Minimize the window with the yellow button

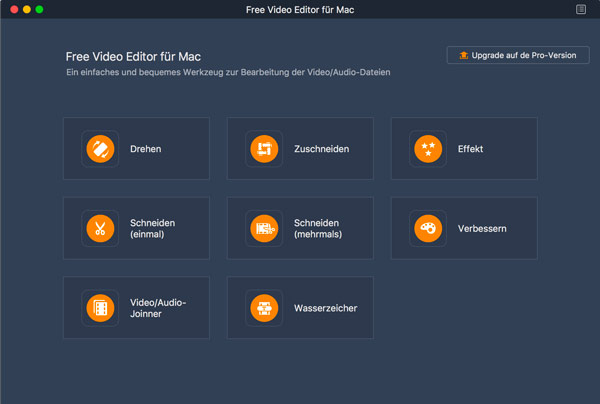point(27,10)
